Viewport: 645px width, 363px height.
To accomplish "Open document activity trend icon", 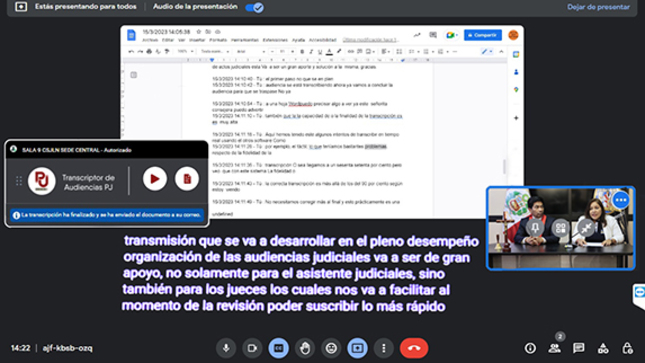I will 417,35.
